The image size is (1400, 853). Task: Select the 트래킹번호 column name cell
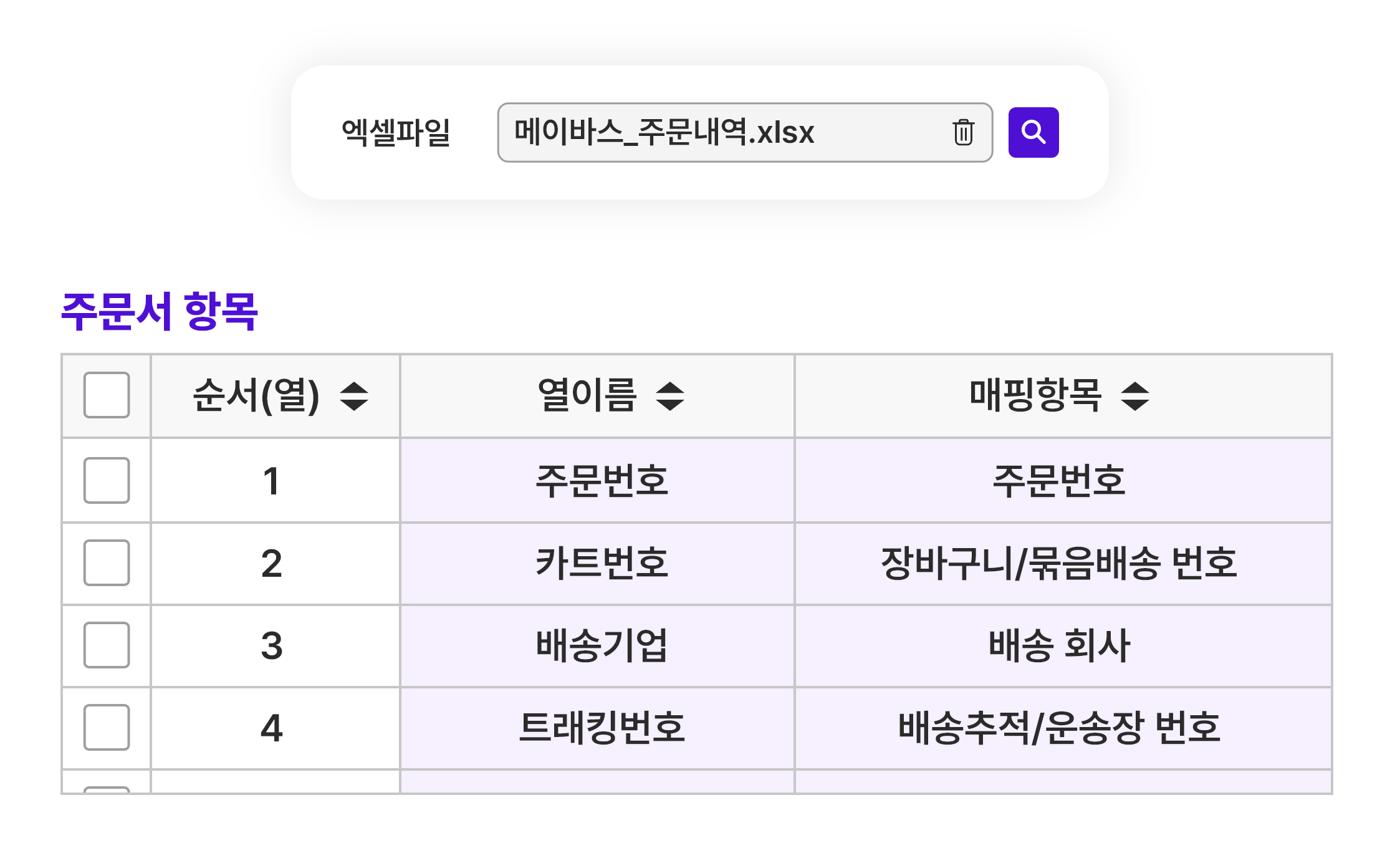click(602, 728)
